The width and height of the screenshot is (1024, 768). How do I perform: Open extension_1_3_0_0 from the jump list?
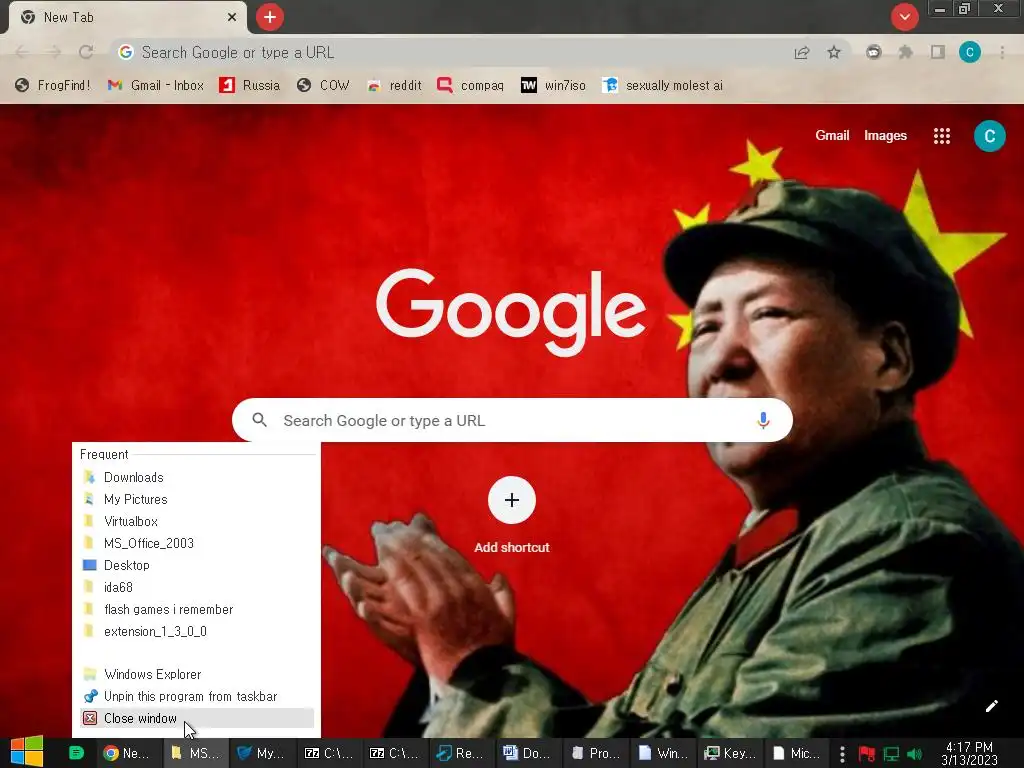(x=197, y=632)
